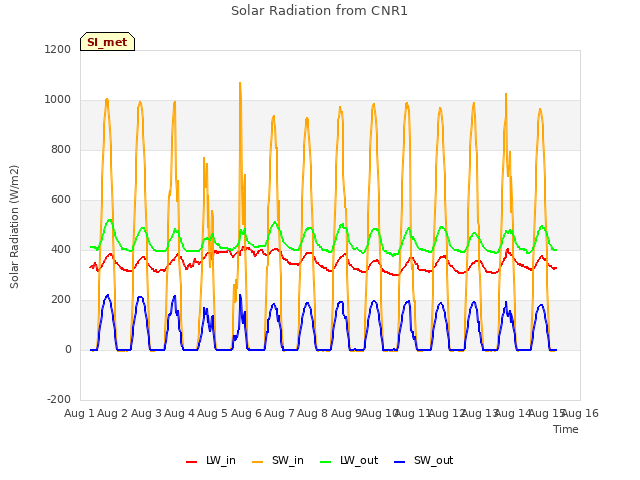Click the chart title Solar Radiation from CNR1
This screenshot has height=480, width=640.
click(x=319, y=11)
